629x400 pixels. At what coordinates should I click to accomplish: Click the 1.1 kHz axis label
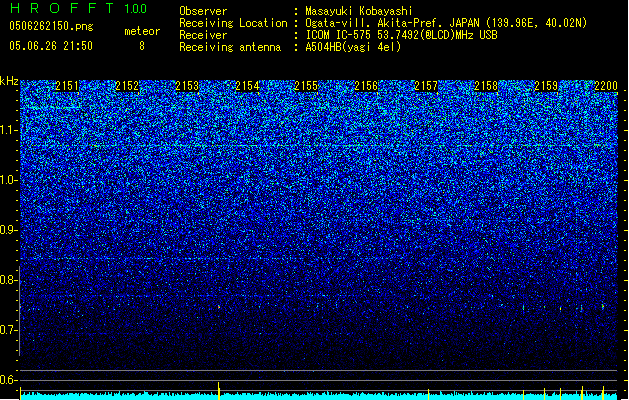pyautogui.click(x=8, y=131)
